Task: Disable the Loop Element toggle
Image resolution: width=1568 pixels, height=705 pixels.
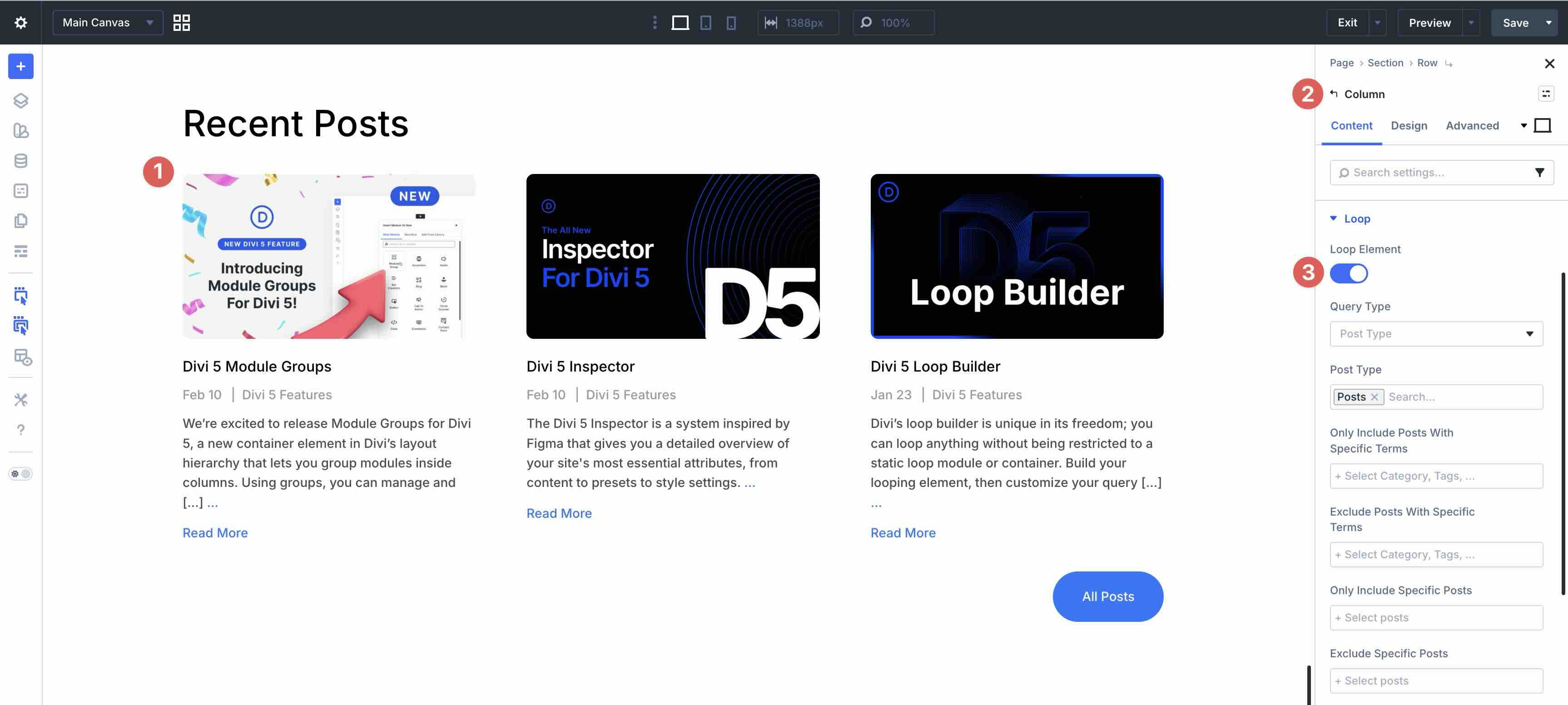Action: pyautogui.click(x=1350, y=273)
